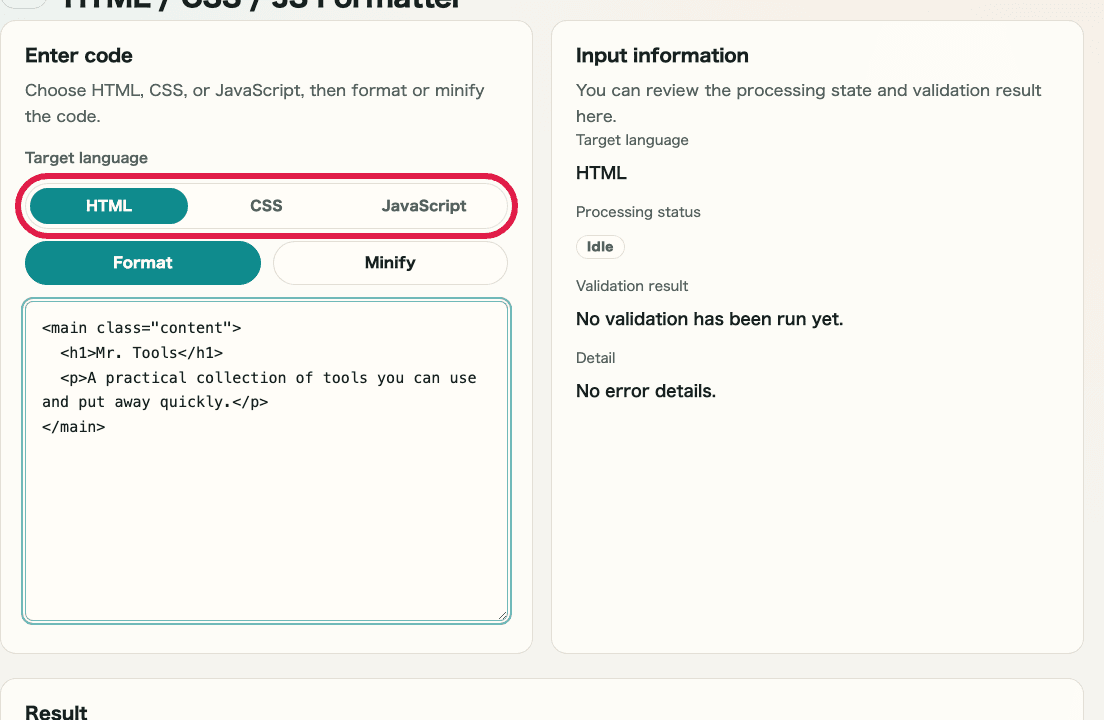Choose JavaScript as the target language
Screen dimensions: 1104x720
(x=424, y=205)
